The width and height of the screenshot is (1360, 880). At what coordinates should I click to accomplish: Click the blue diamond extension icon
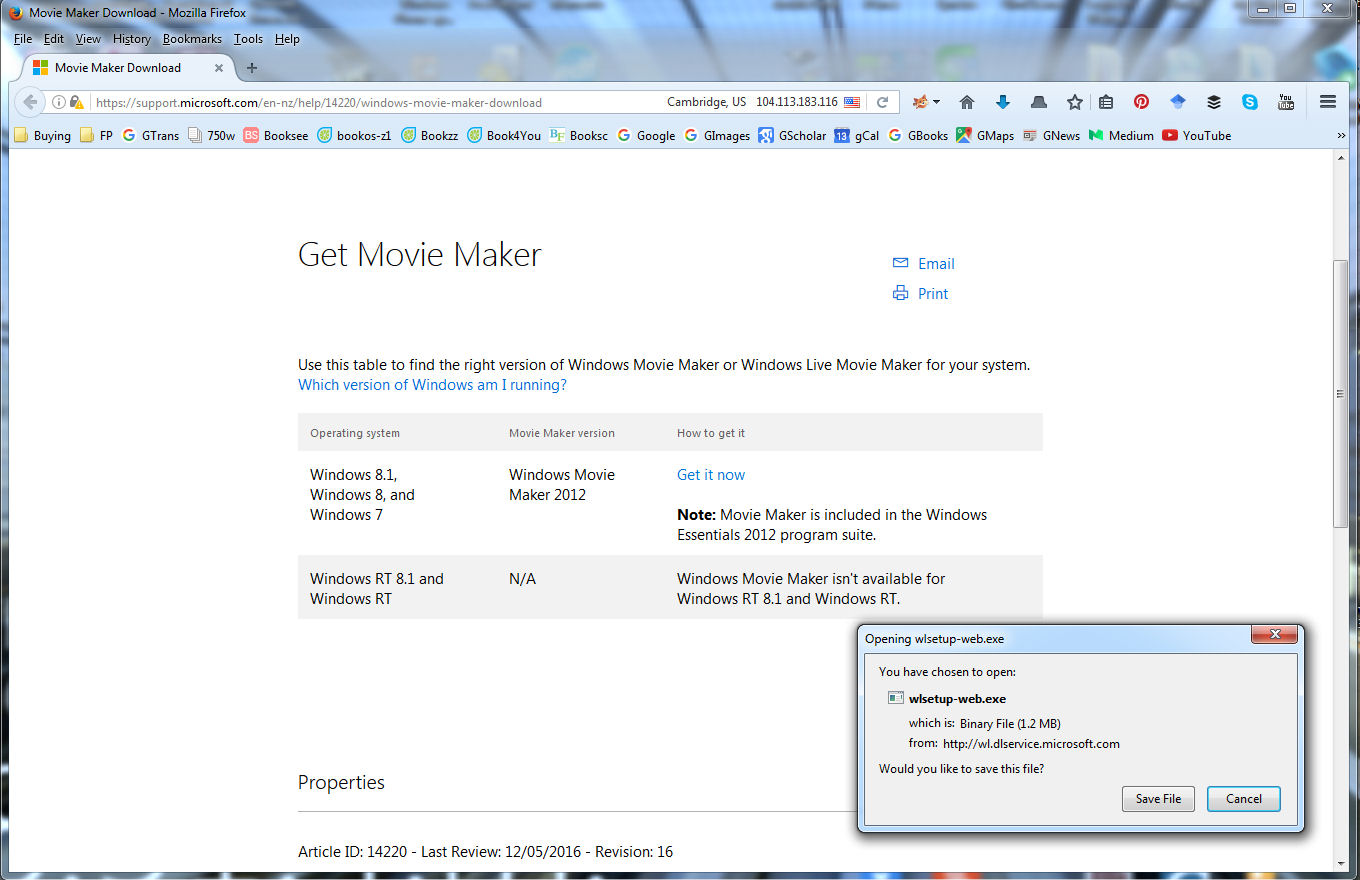[x=1178, y=102]
